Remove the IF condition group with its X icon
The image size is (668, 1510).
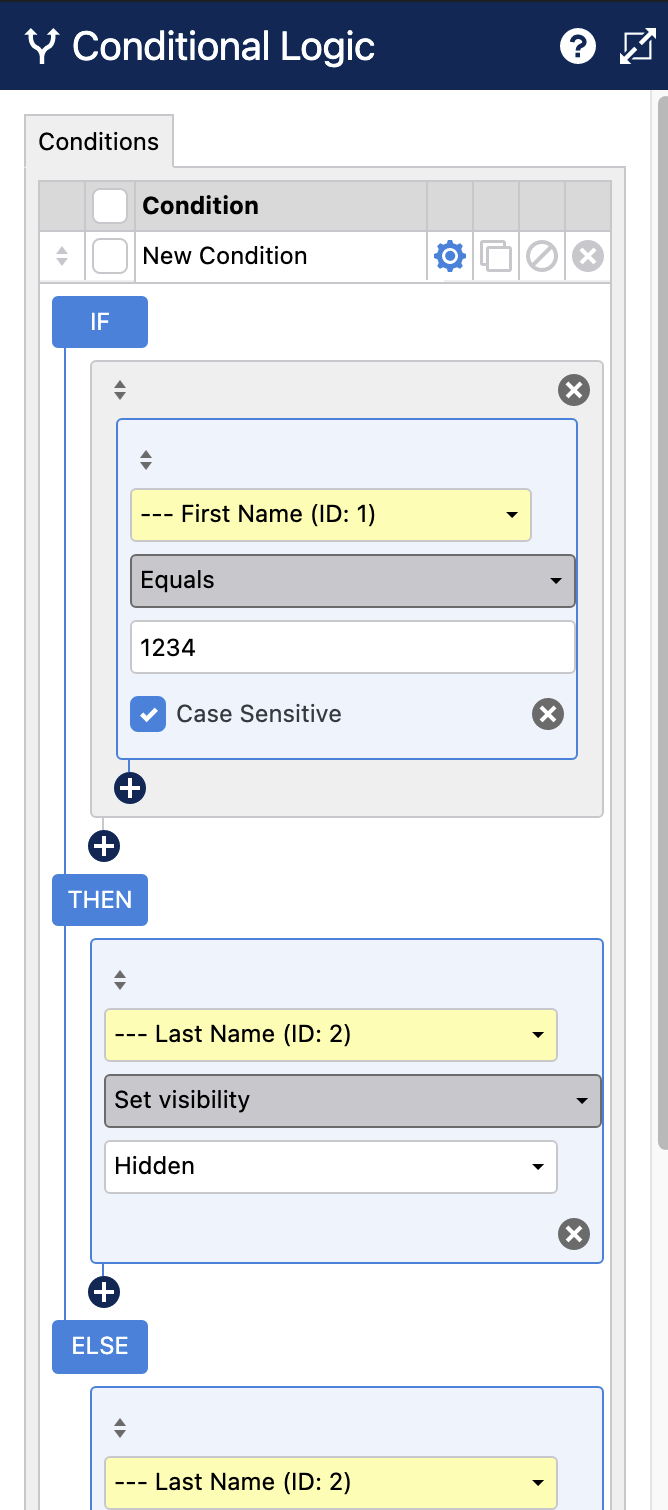pyautogui.click(x=573, y=390)
